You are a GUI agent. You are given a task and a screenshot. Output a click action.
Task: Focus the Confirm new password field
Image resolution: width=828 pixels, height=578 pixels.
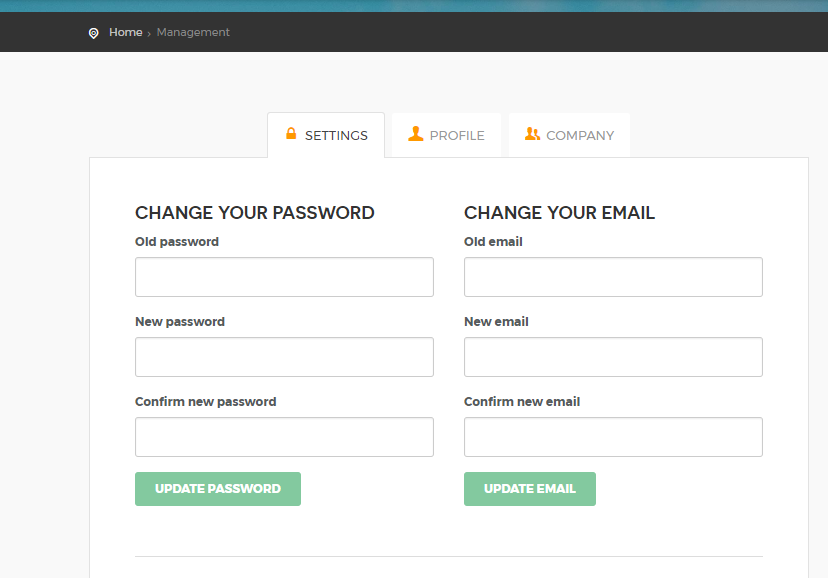284,437
